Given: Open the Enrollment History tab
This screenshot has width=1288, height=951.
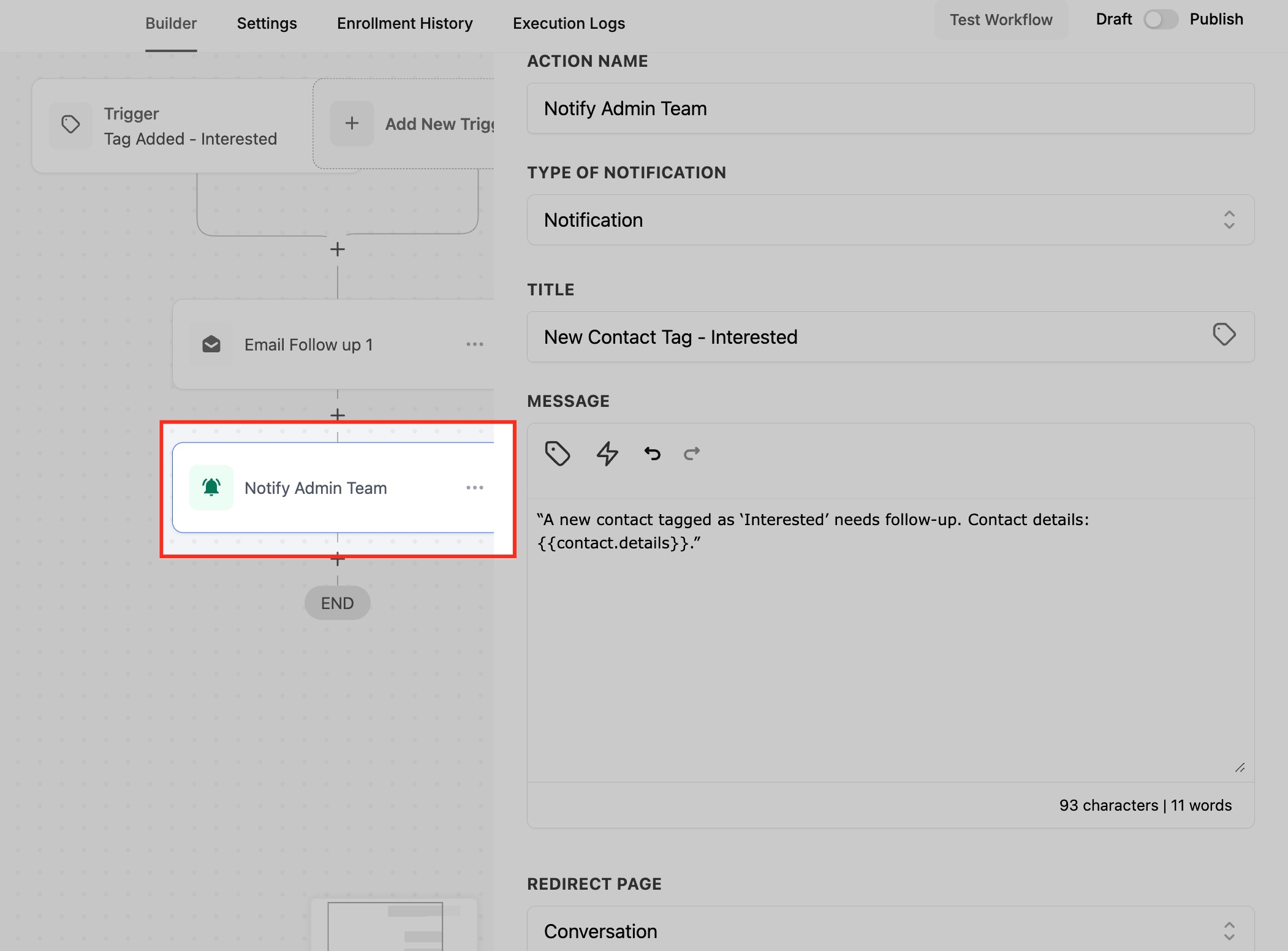Looking at the screenshot, I should pos(404,23).
